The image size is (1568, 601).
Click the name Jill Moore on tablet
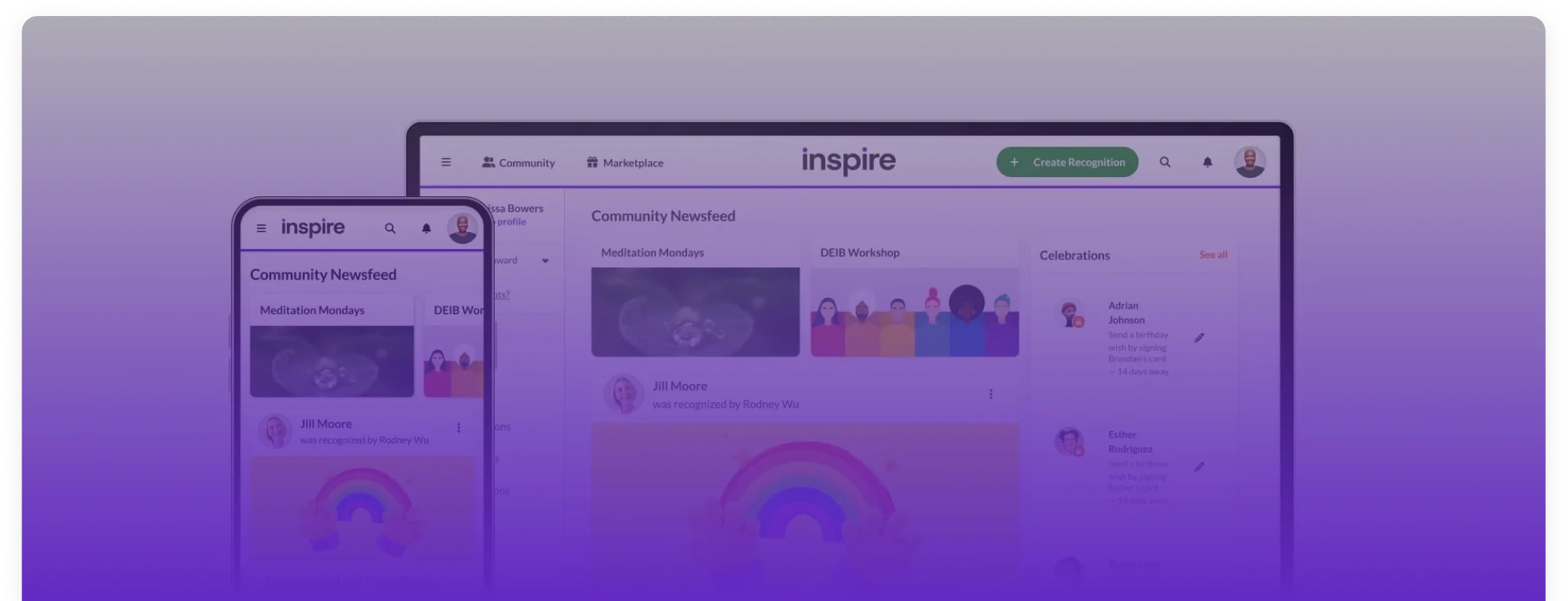pos(679,386)
